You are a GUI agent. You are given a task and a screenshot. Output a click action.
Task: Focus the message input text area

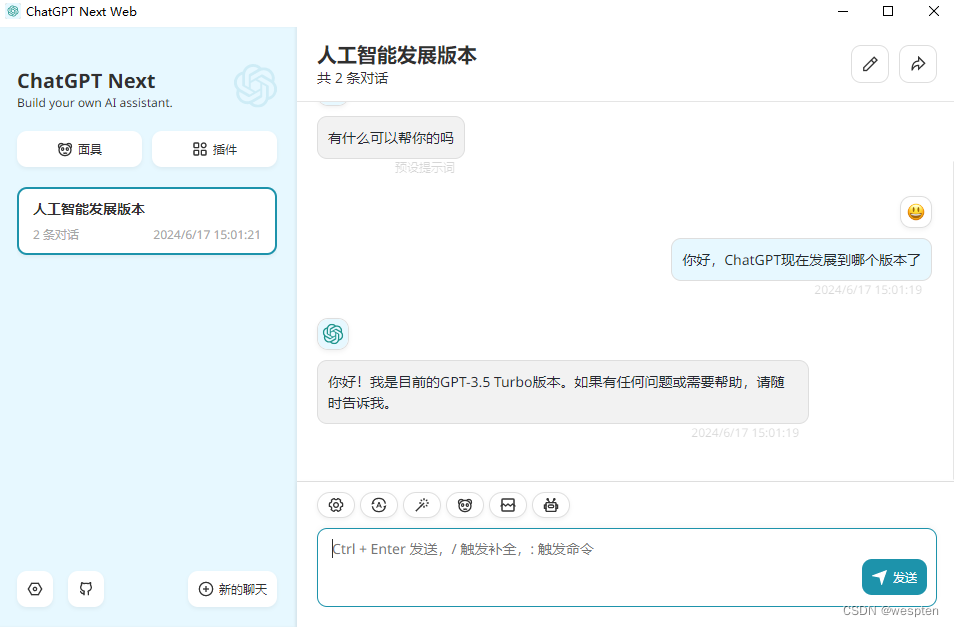[627, 567]
